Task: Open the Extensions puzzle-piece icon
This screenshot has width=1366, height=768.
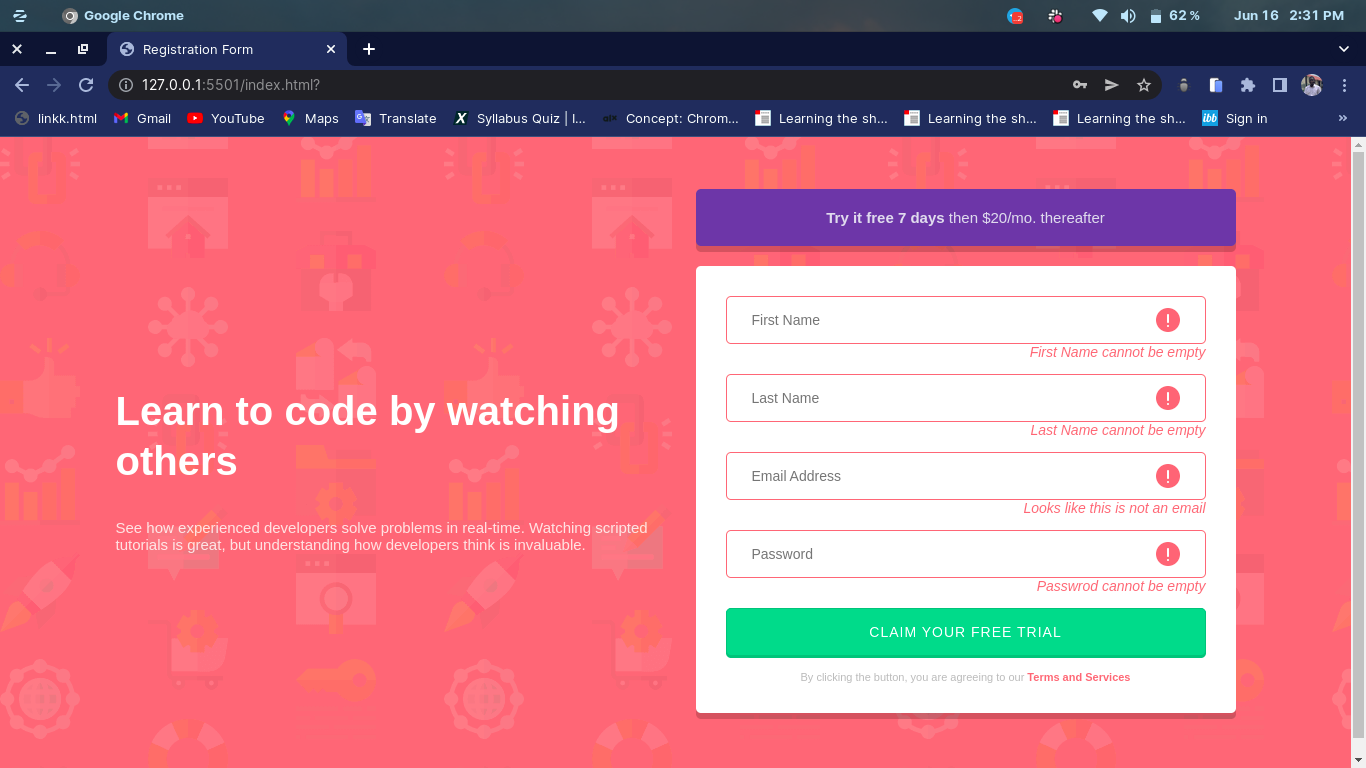Action: point(1247,85)
